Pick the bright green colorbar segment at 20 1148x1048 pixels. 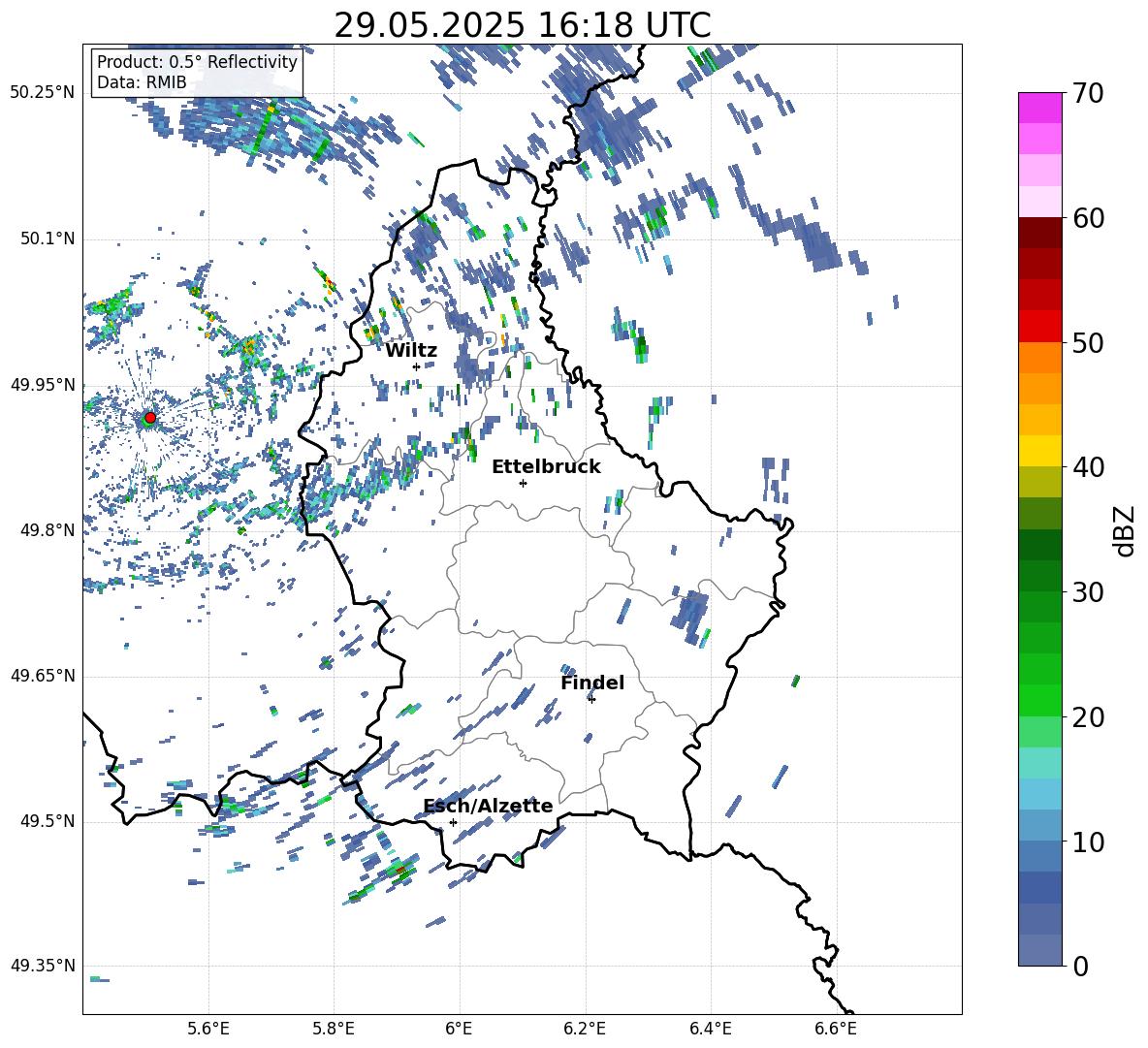pyautogui.click(x=1040, y=700)
